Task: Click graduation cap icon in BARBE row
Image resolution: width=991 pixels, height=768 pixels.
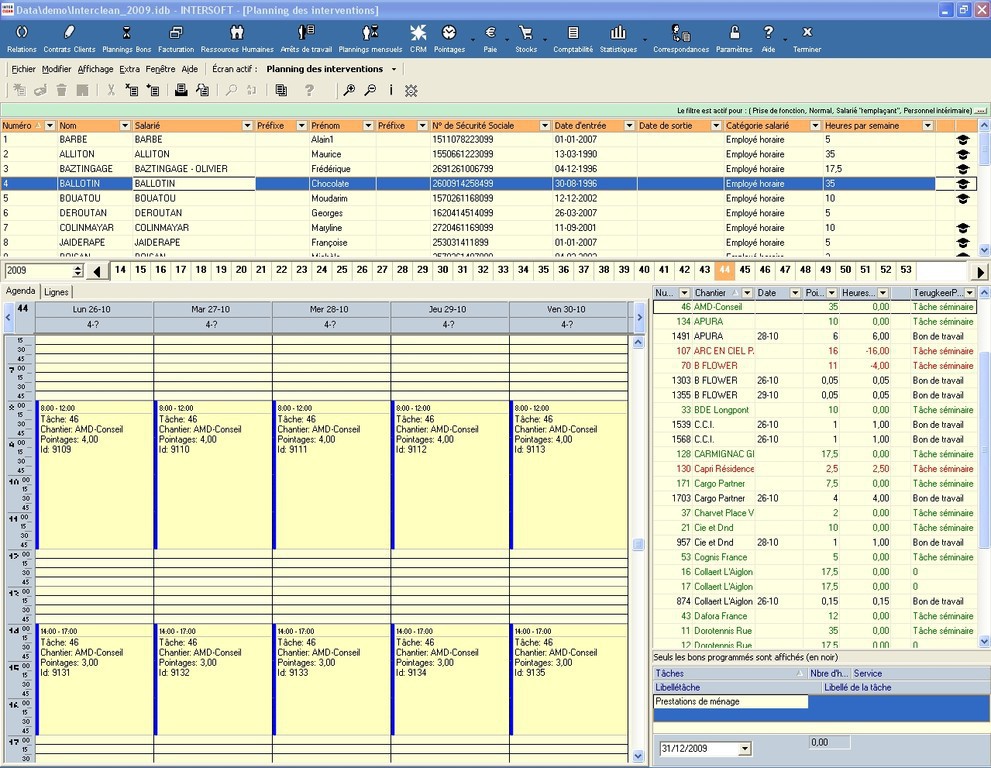Action: [x=962, y=140]
